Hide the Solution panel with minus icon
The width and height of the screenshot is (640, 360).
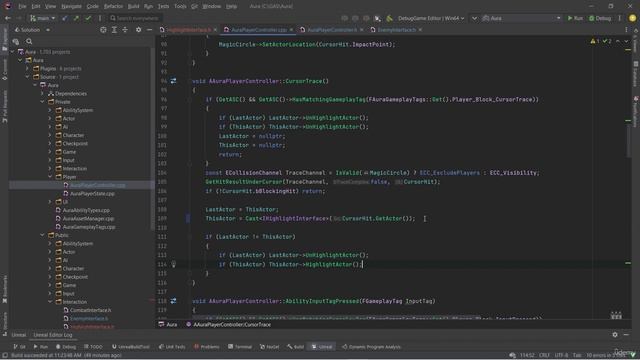[x=149, y=30]
